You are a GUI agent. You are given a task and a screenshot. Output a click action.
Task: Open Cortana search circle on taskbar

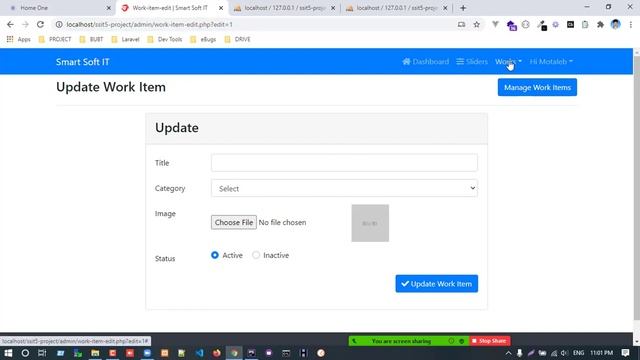[x=25, y=353]
